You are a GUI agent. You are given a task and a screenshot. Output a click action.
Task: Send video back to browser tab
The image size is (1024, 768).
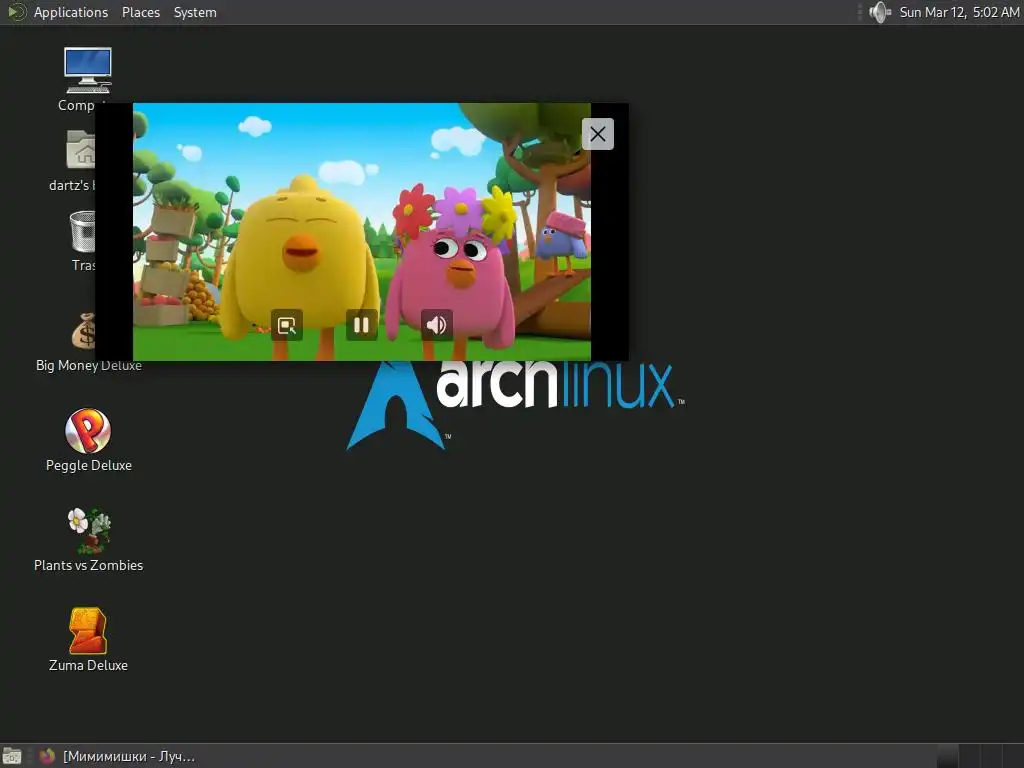click(x=287, y=325)
